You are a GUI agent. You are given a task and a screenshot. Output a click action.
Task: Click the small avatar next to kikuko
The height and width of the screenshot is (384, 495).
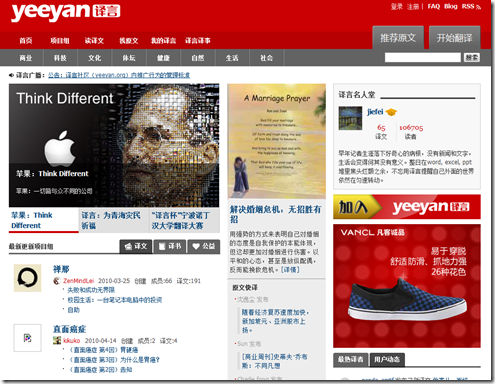coord(57,340)
